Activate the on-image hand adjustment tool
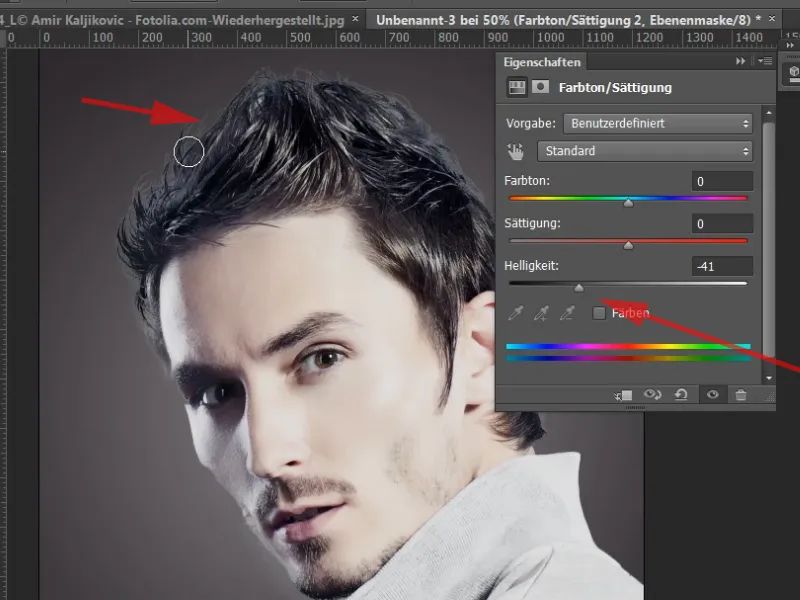 (515, 152)
